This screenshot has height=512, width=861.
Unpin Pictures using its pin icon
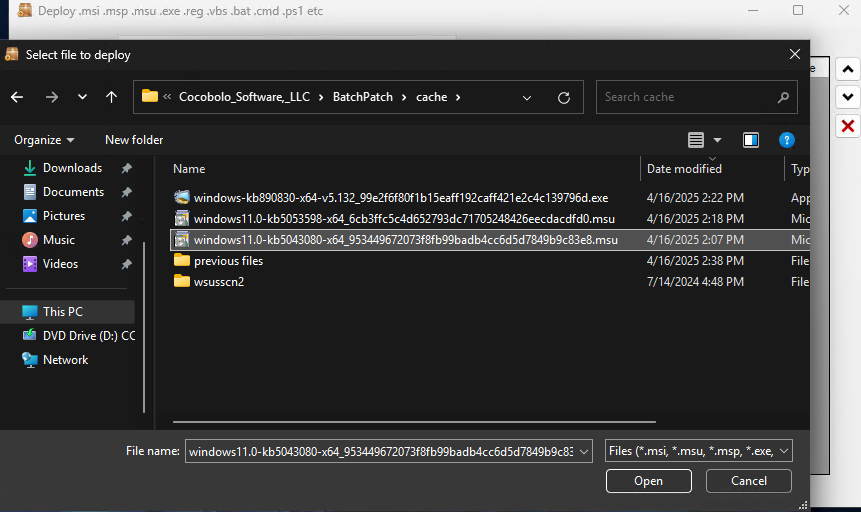(x=127, y=216)
